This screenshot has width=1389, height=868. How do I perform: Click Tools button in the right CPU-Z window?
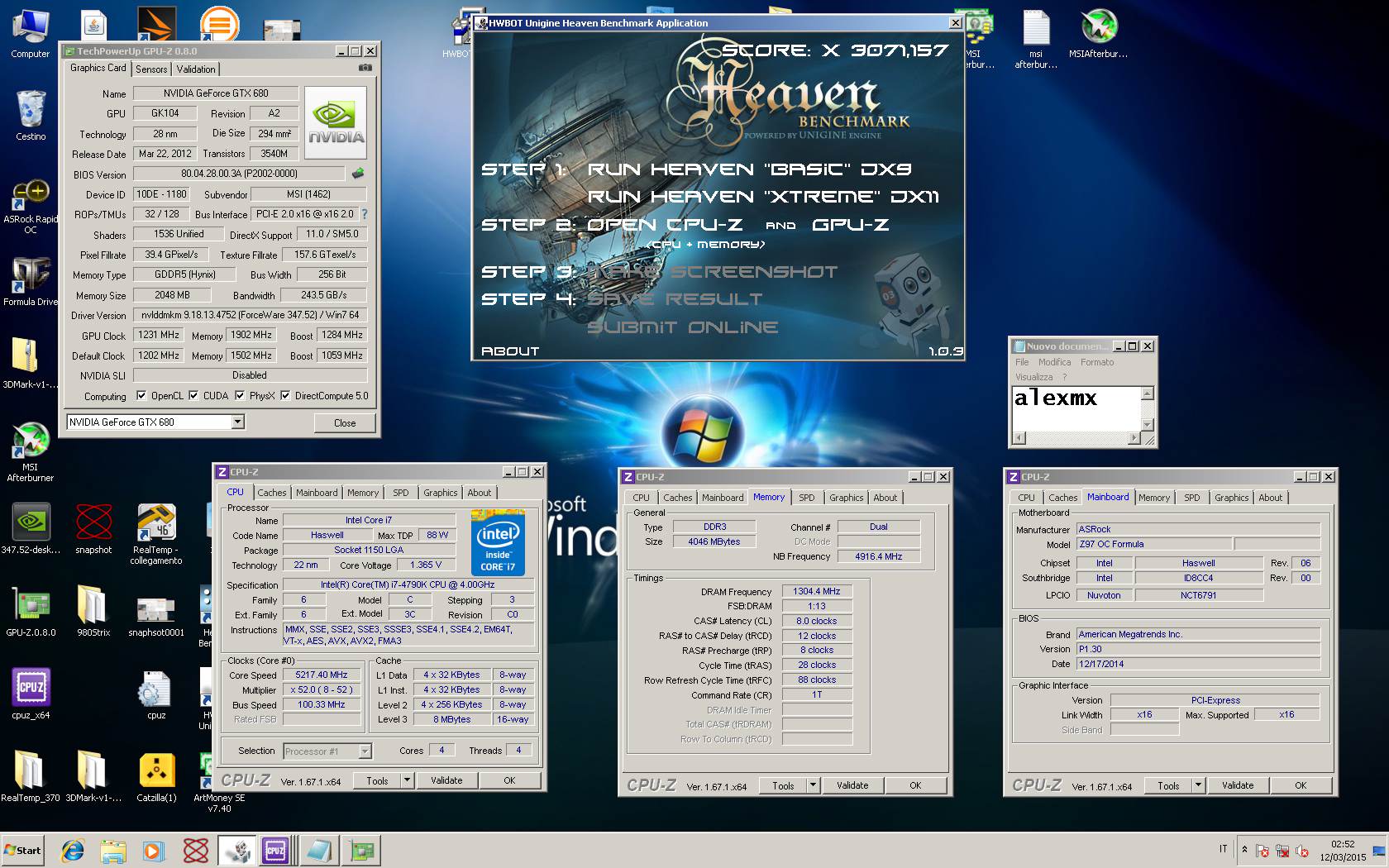point(1168,785)
